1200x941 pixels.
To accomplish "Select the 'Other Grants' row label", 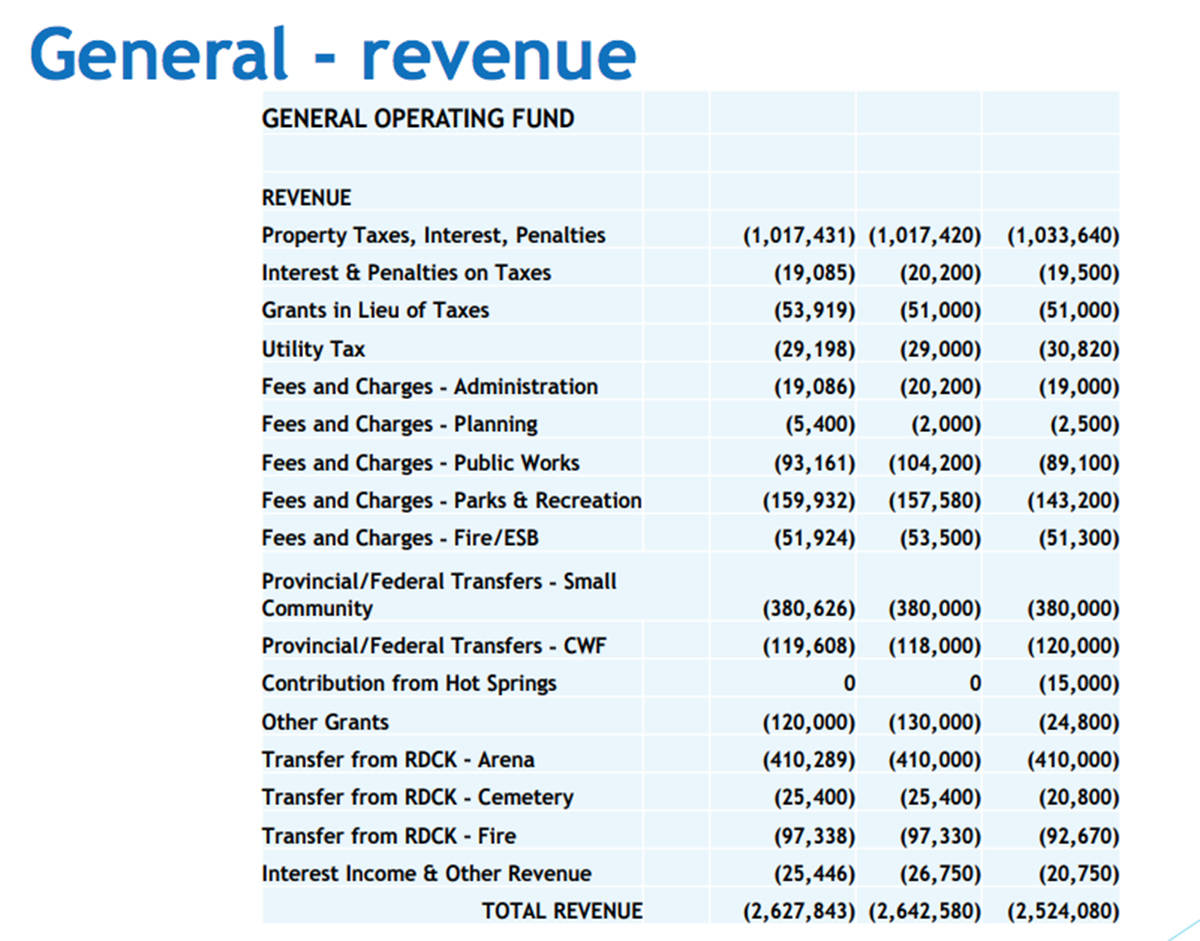I will click(x=325, y=722).
